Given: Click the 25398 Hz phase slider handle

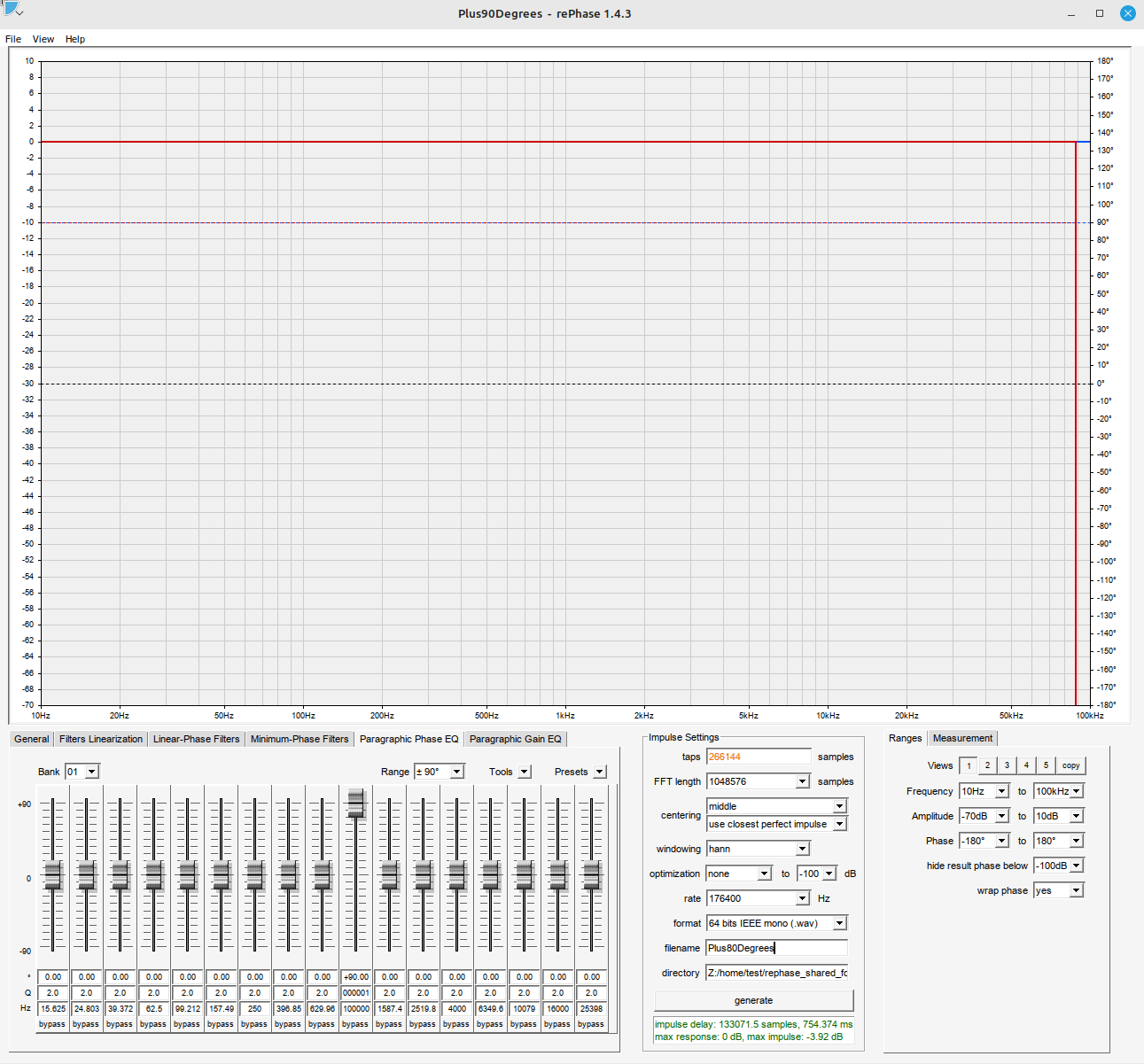Looking at the screenshot, I should 591,875.
